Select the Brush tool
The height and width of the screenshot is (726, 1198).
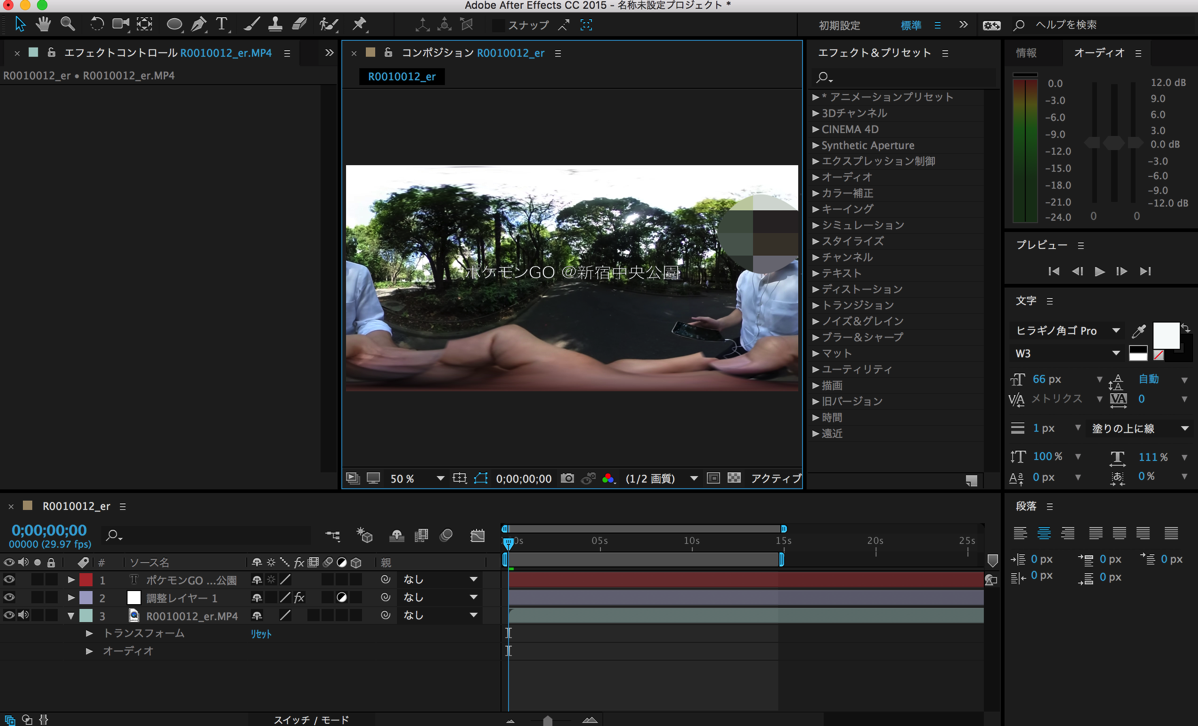point(251,24)
